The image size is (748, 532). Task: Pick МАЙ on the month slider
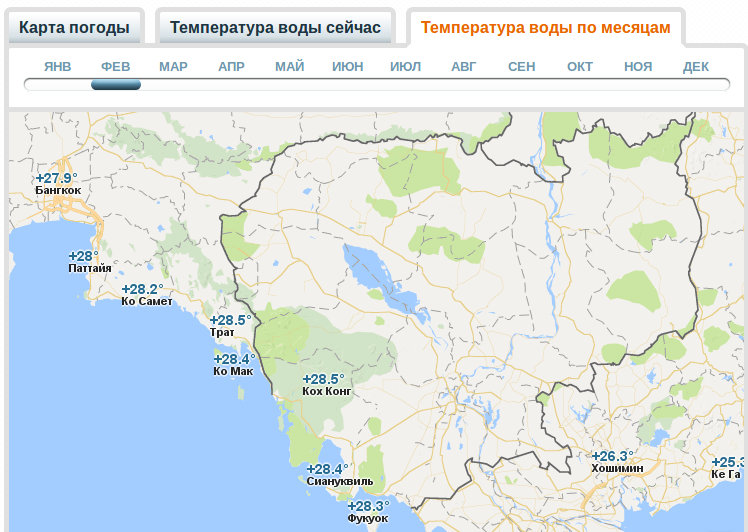point(290,67)
